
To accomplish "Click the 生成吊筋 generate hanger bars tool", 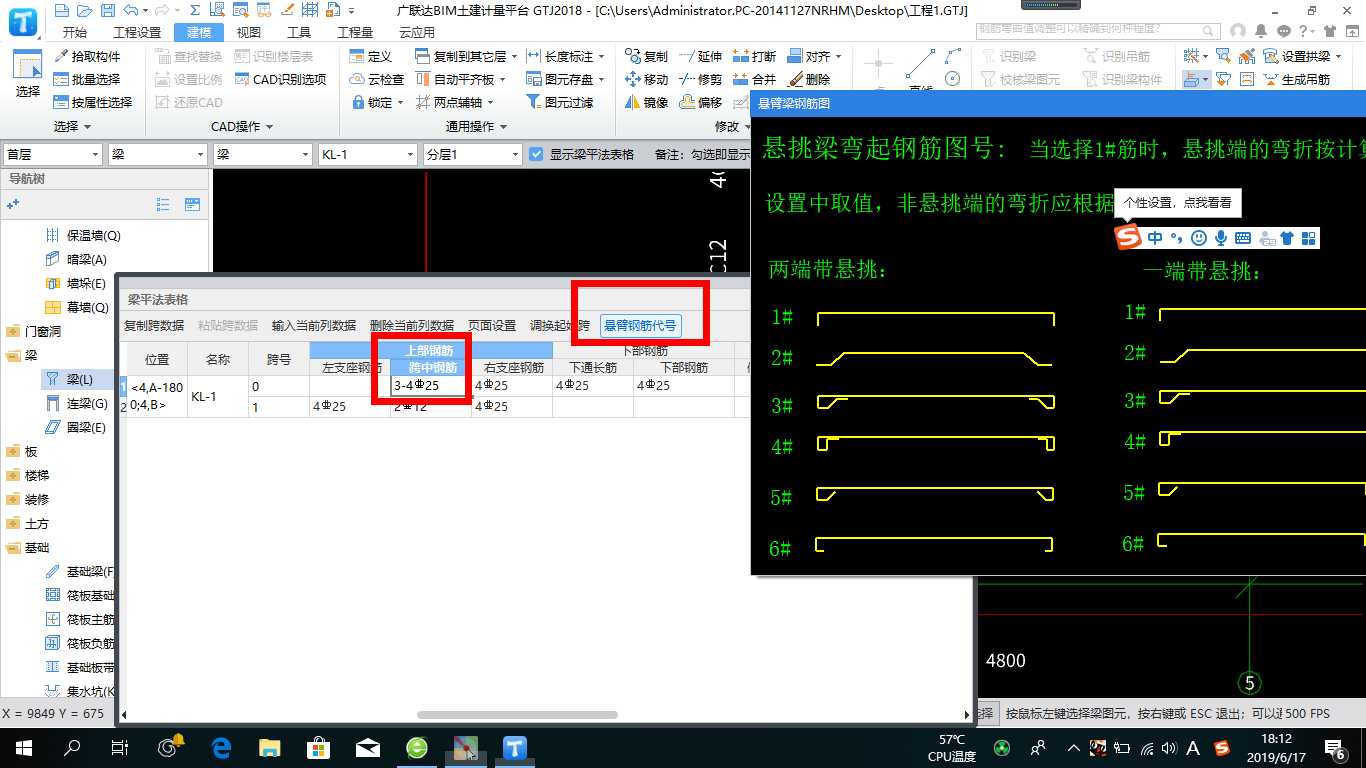I will point(1297,79).
